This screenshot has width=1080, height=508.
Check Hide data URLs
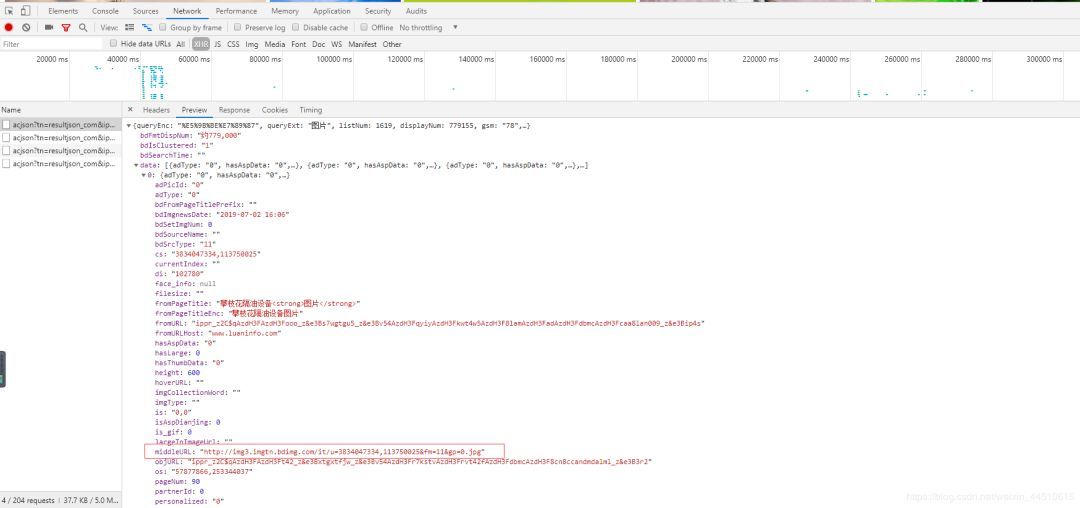coord(114,43)
